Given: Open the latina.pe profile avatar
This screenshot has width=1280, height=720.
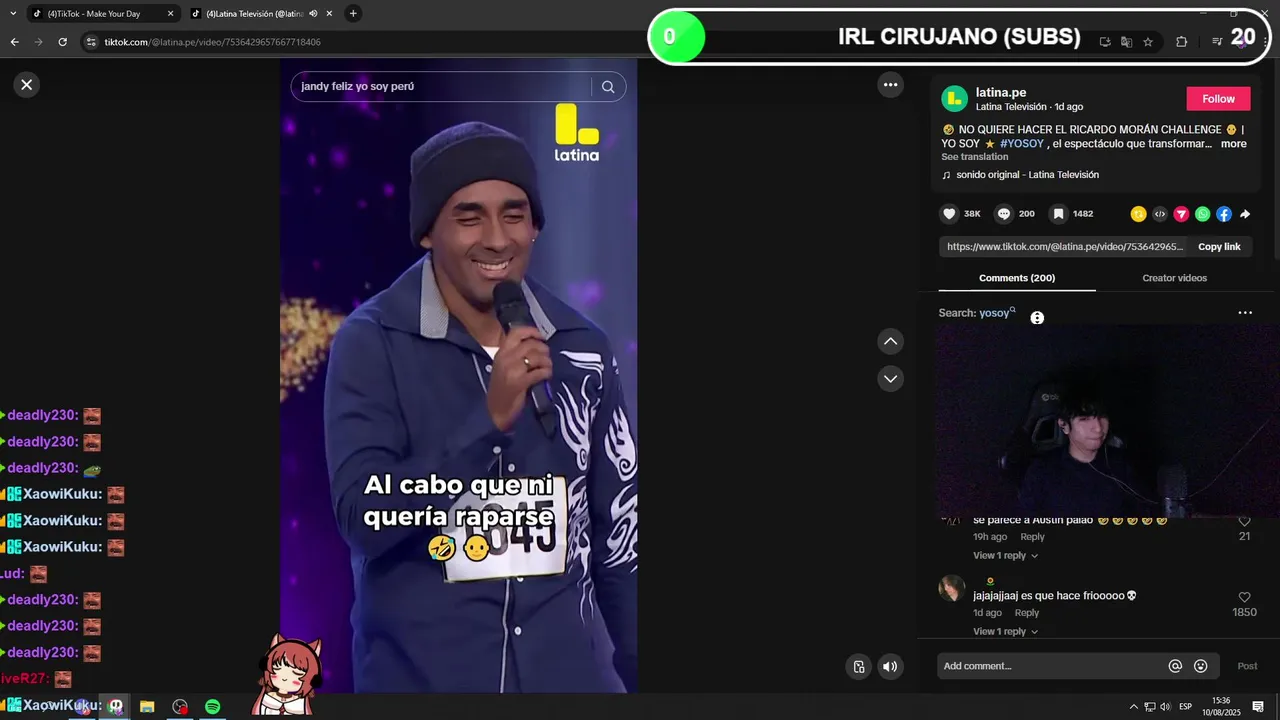Looking at the screenshot, I should point(954,98).
